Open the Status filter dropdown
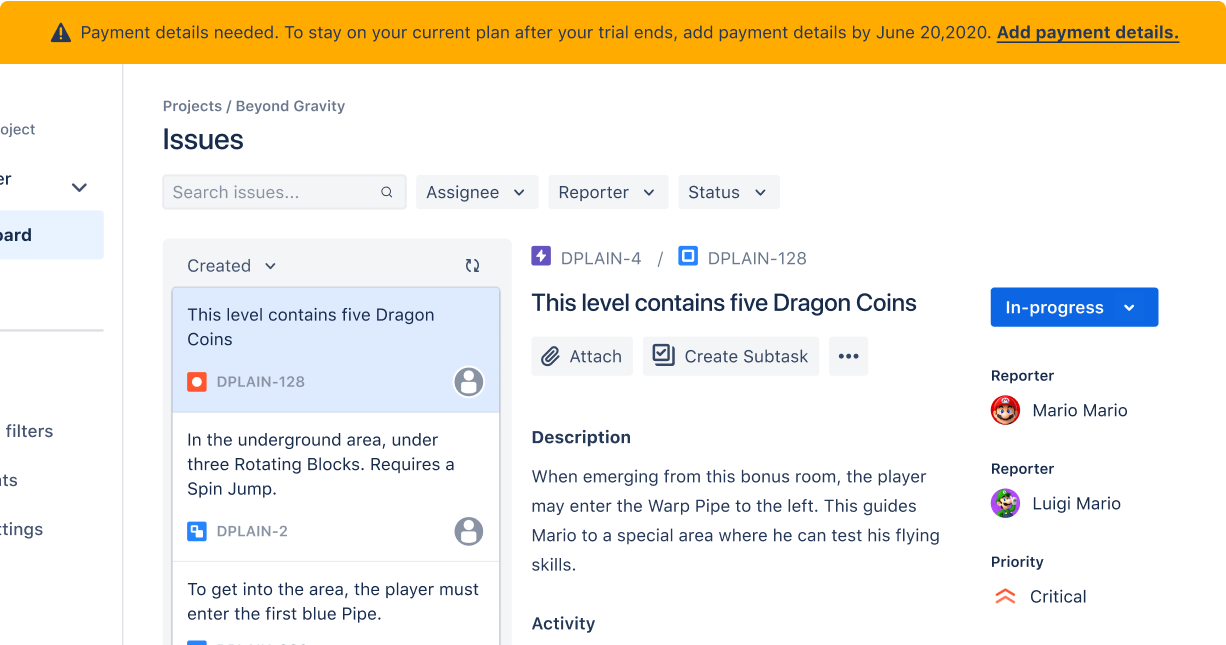Image resolution: width=1226 pixels, height=645 pixels. click(729, 192)
